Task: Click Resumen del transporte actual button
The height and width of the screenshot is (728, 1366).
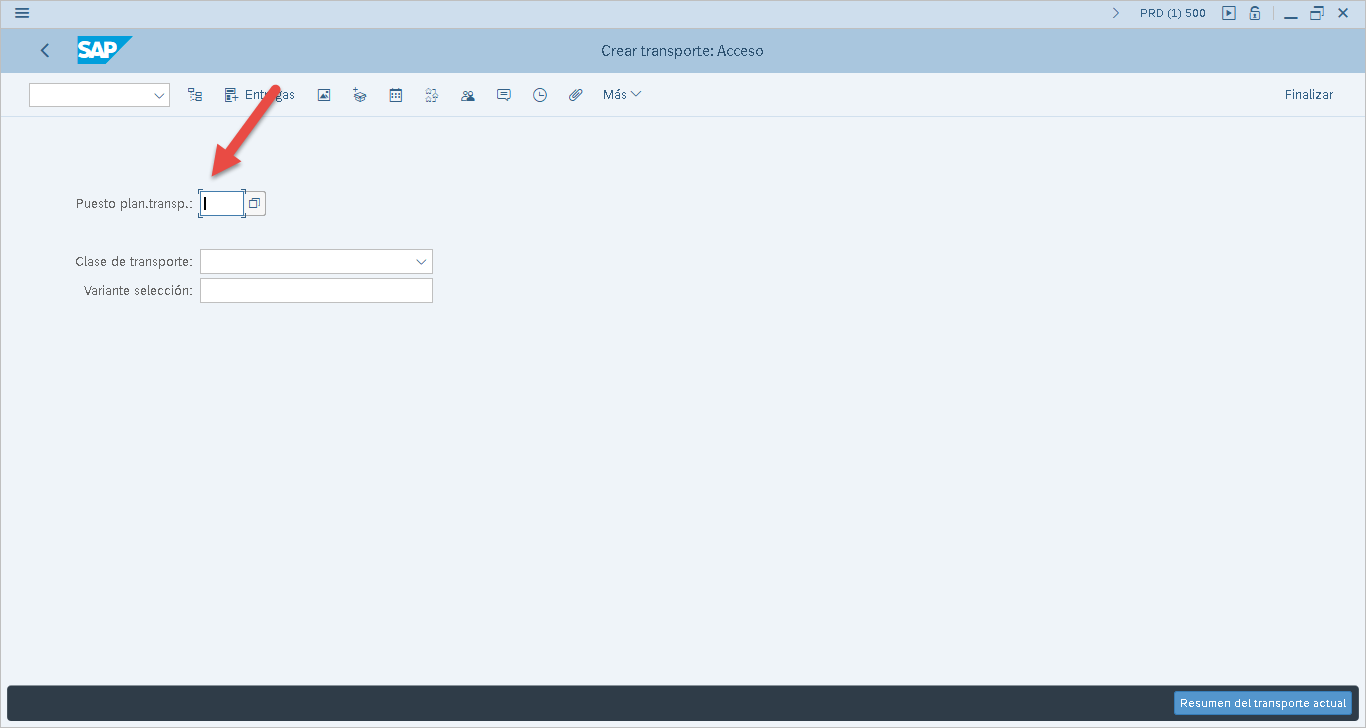Action: click(x=1262, y=703)
